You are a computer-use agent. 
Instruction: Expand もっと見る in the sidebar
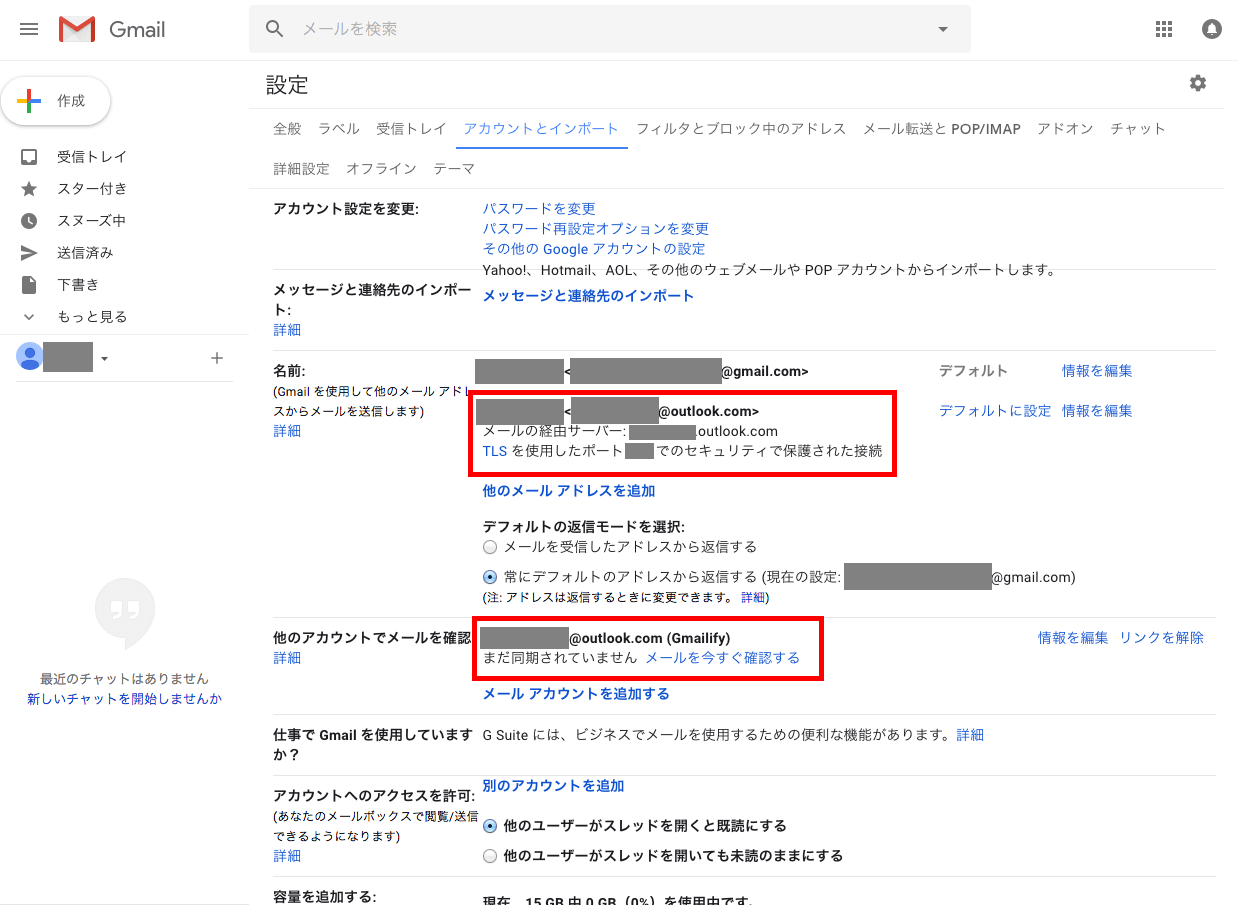coord(91,317)
